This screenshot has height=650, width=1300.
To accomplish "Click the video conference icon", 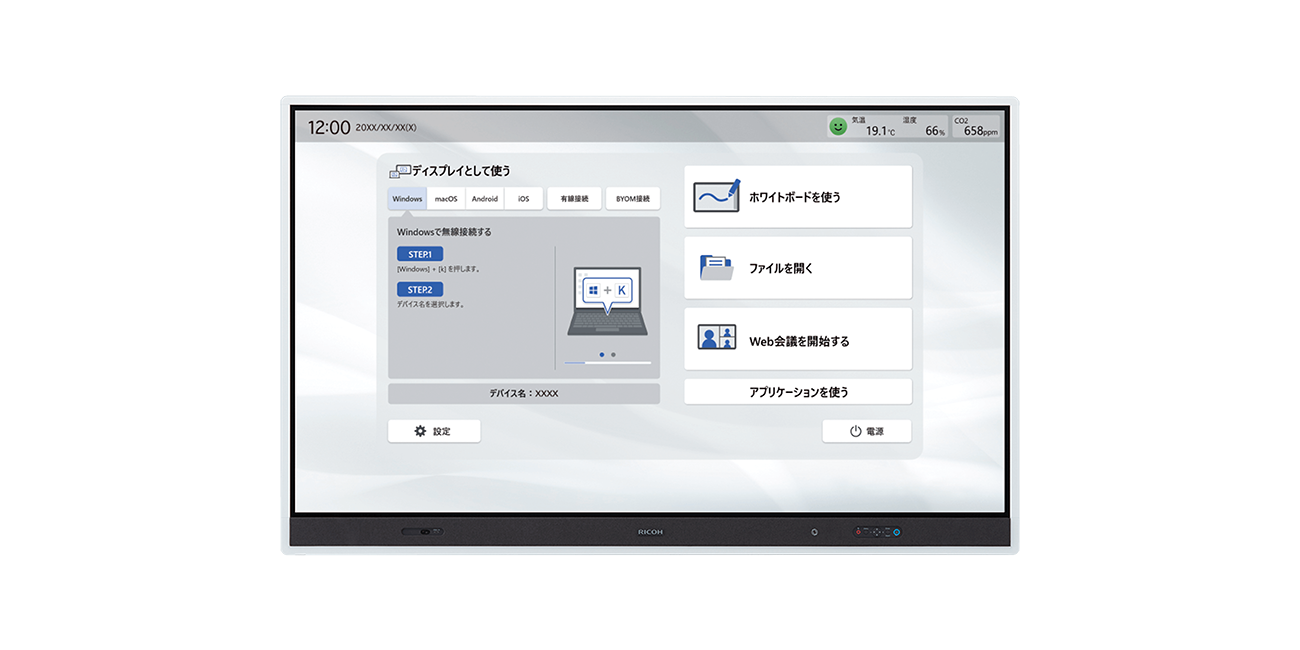I will point(716,337).
